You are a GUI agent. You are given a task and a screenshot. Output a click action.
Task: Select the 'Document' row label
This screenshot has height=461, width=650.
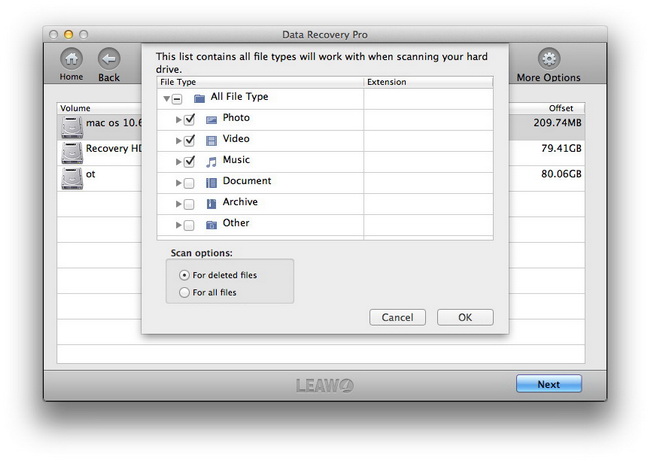pyautogui.click(x=247, y=181)
